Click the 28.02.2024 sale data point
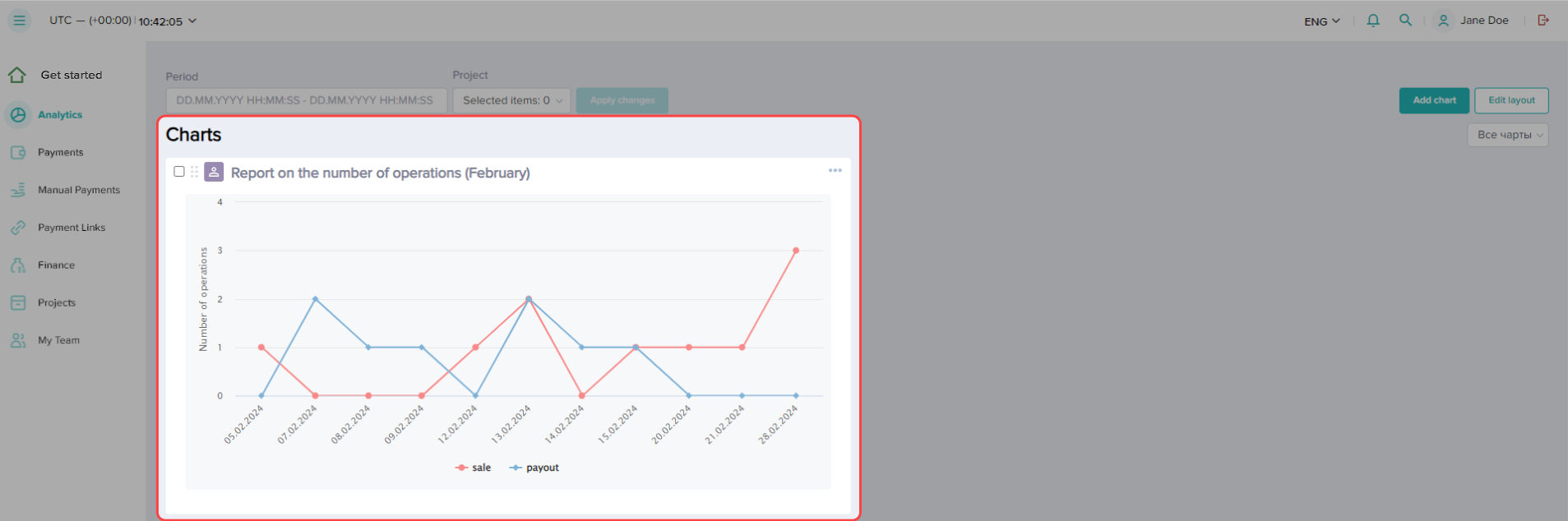This screenshot has height=521, width=1568. [795, 251]
